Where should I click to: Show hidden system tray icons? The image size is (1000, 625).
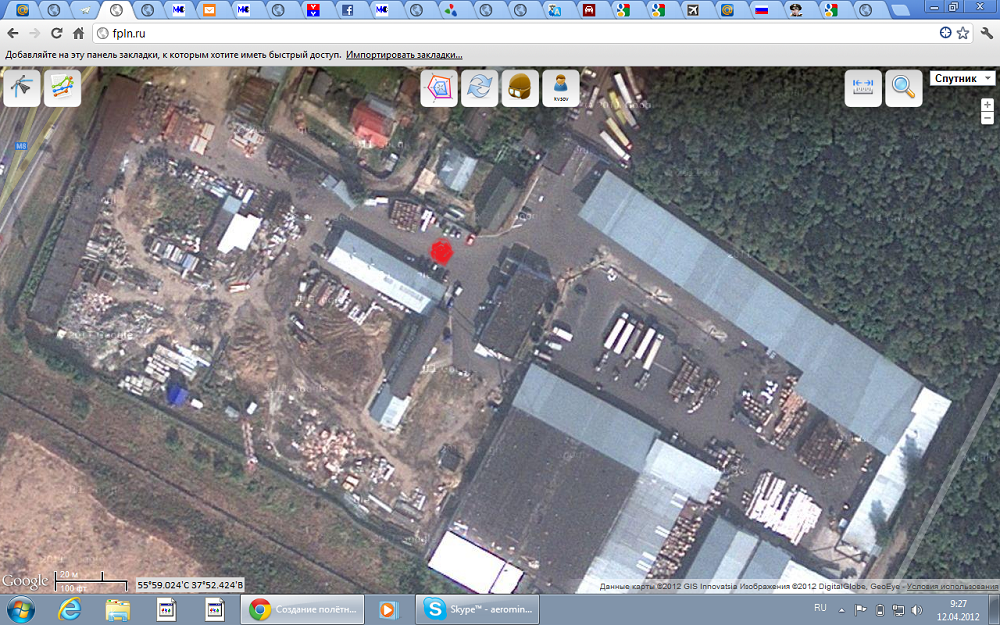[839, 609]
